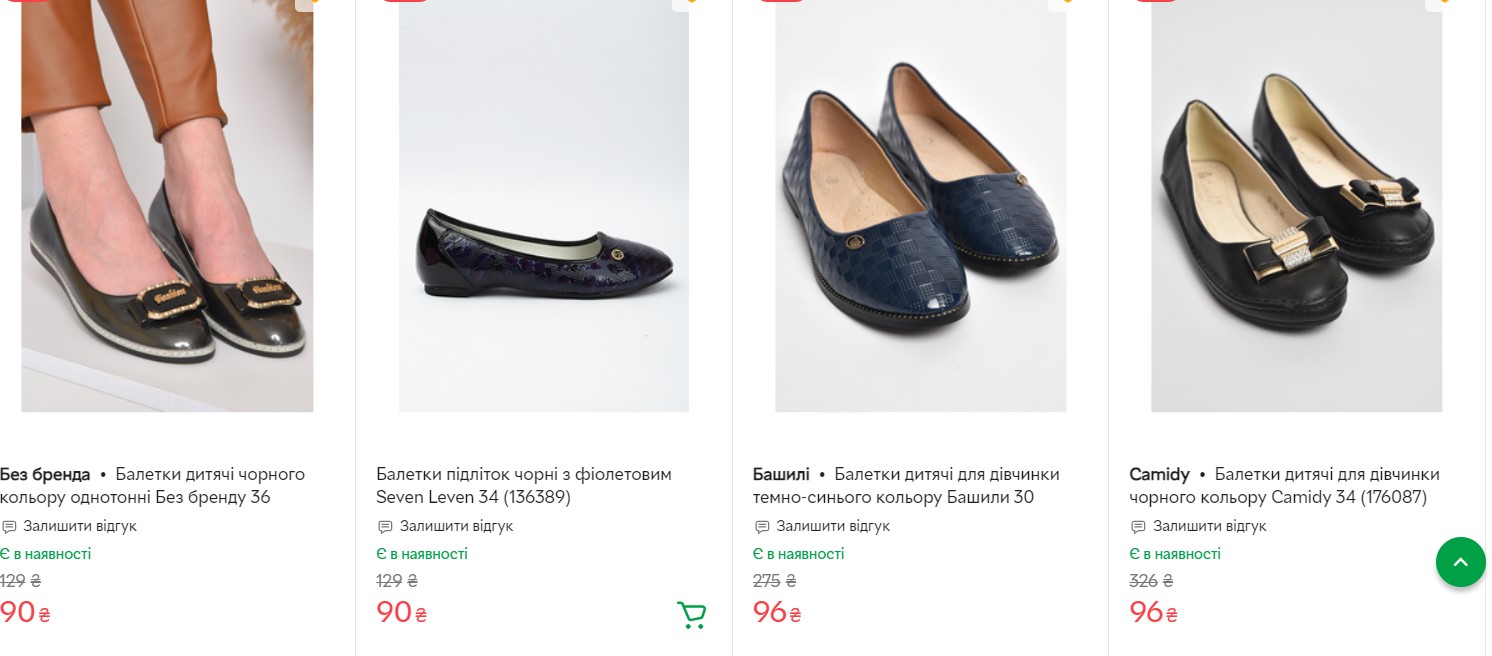Leave a review for Camidy flats

tap(1209, 526)
